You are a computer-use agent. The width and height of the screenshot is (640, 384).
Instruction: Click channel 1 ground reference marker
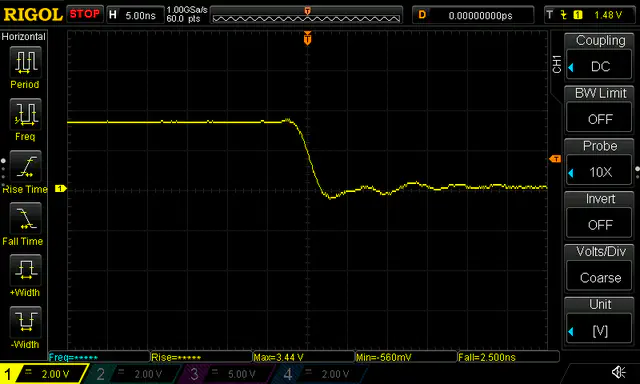[x=60, y=189]
